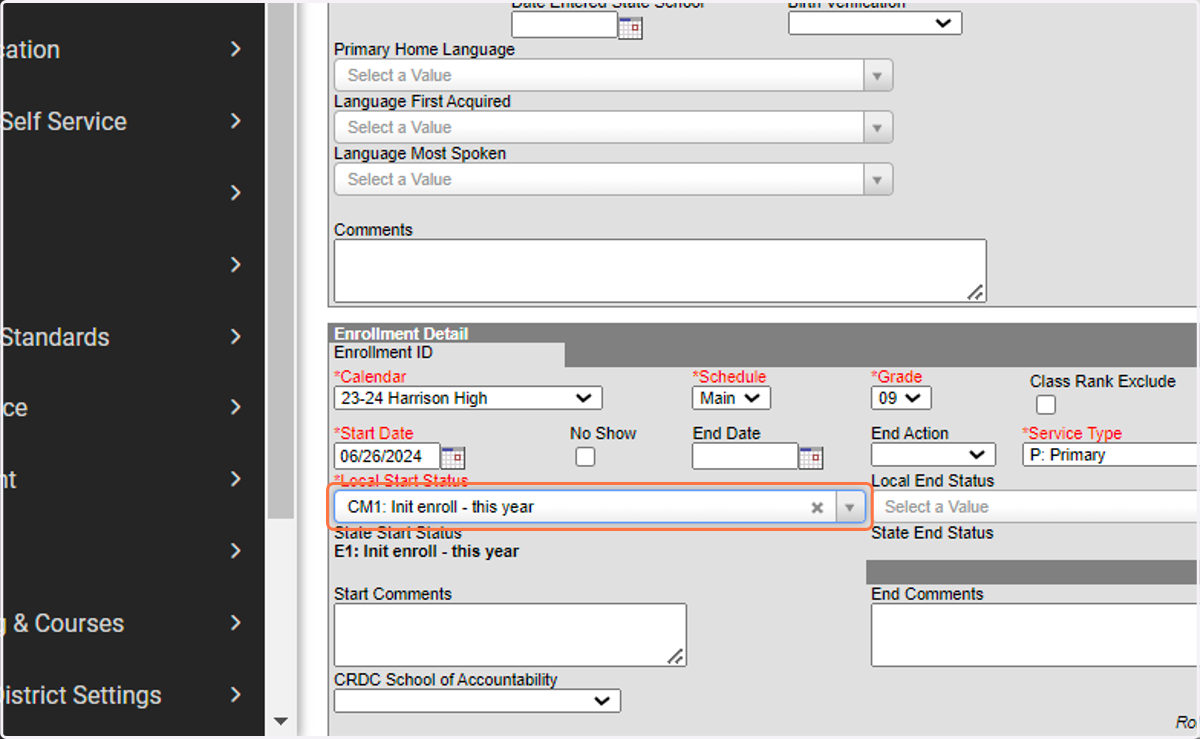Open the Service Type dropdown P: Primary
This screenshot has width=1200, height=739.
tap(1110, 455)
